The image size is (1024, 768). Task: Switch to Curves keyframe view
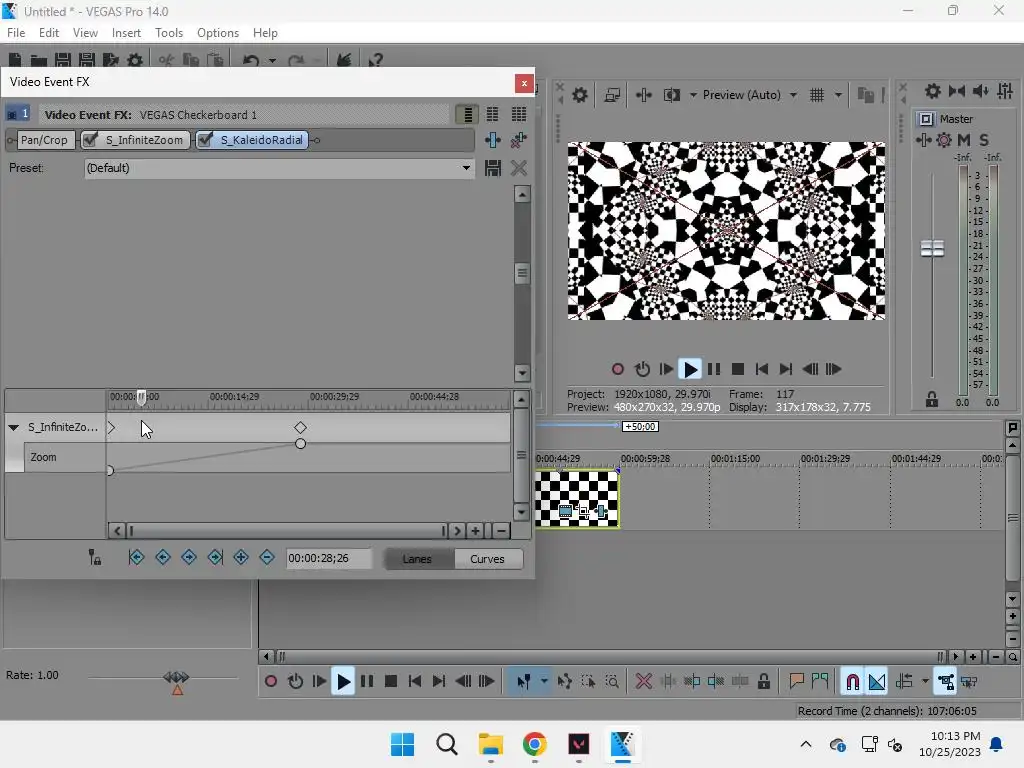point(487,559)
